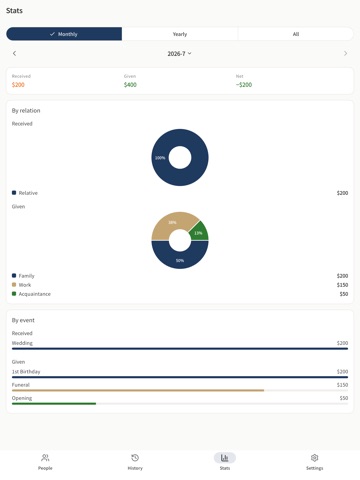Viewport: 360px width, 480px height.
Task: Click the Opening event label
Action: [22, 398]
